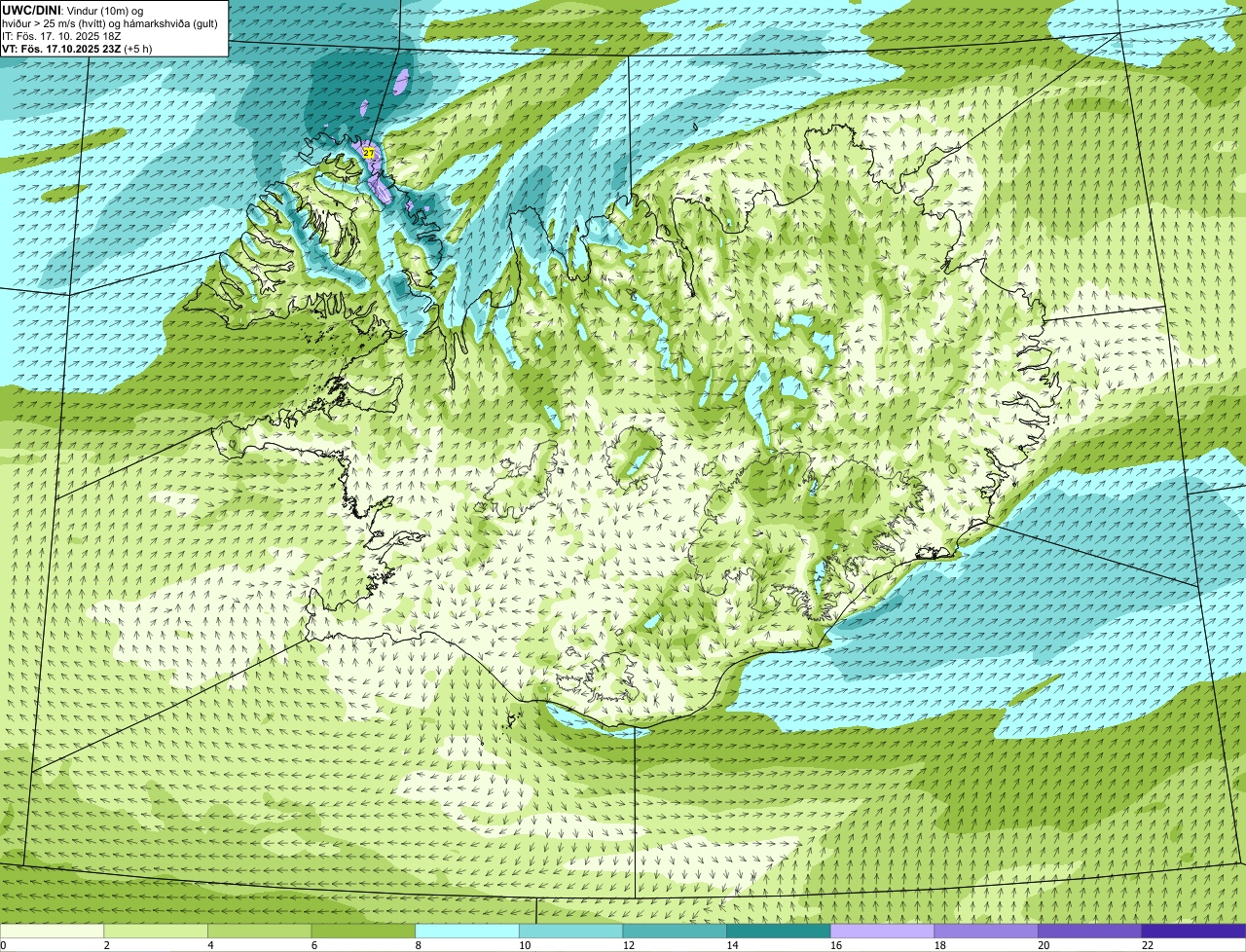Click the 16–18 m/s lavender legend swatch

[x=882, y=932]
